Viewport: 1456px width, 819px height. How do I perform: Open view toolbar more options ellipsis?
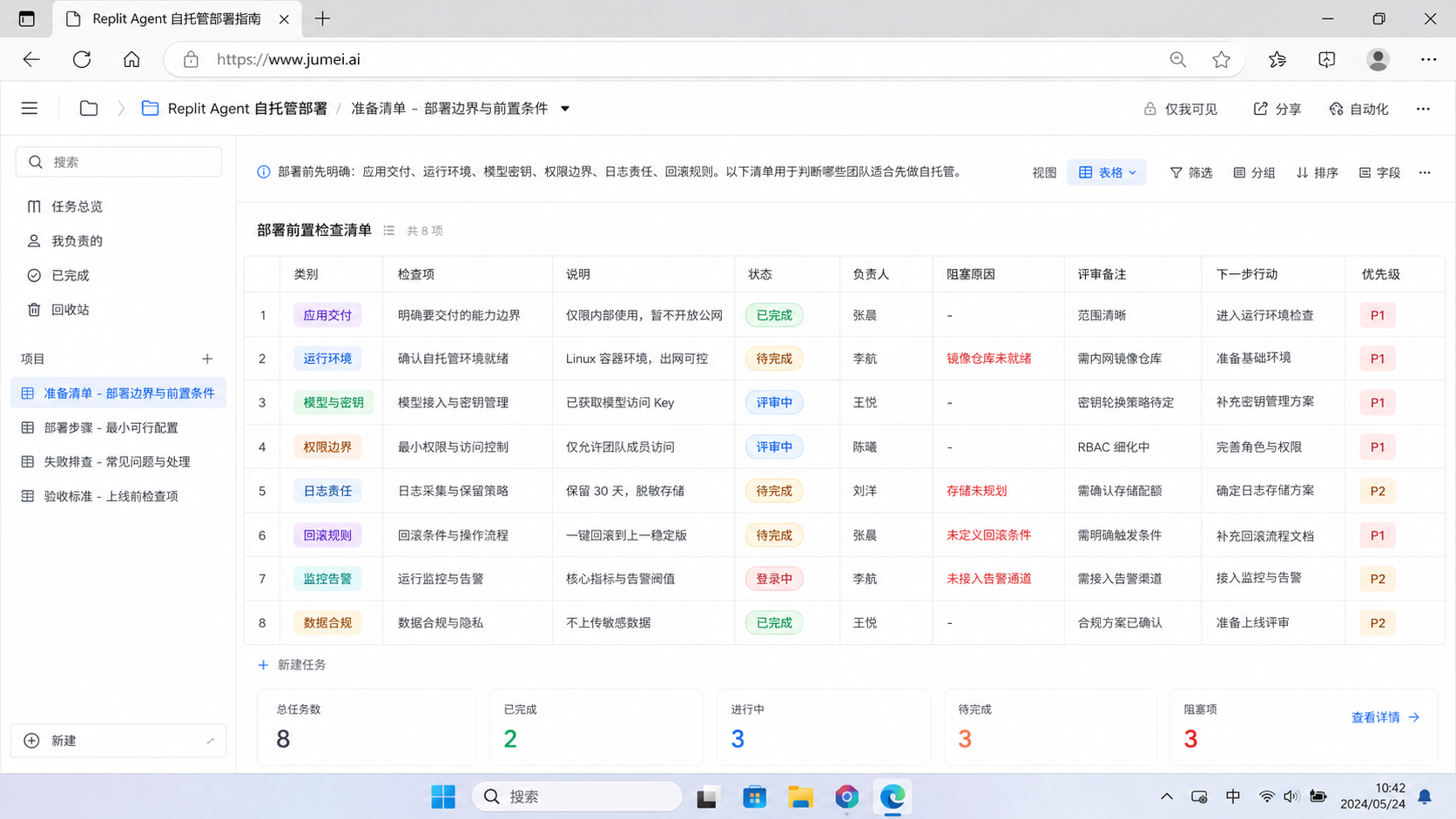(x=1425, y=172)
